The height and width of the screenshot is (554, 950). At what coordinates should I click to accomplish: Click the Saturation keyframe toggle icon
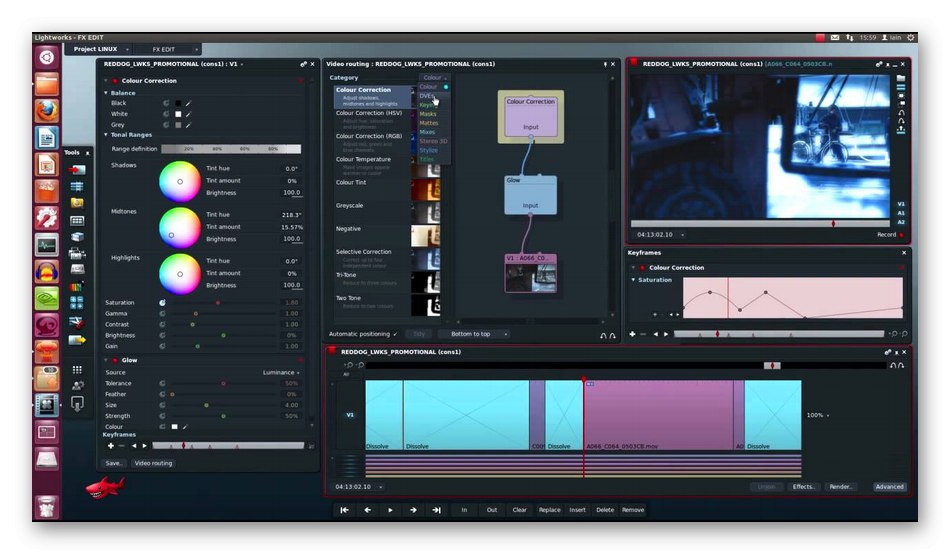coord(162,302)
